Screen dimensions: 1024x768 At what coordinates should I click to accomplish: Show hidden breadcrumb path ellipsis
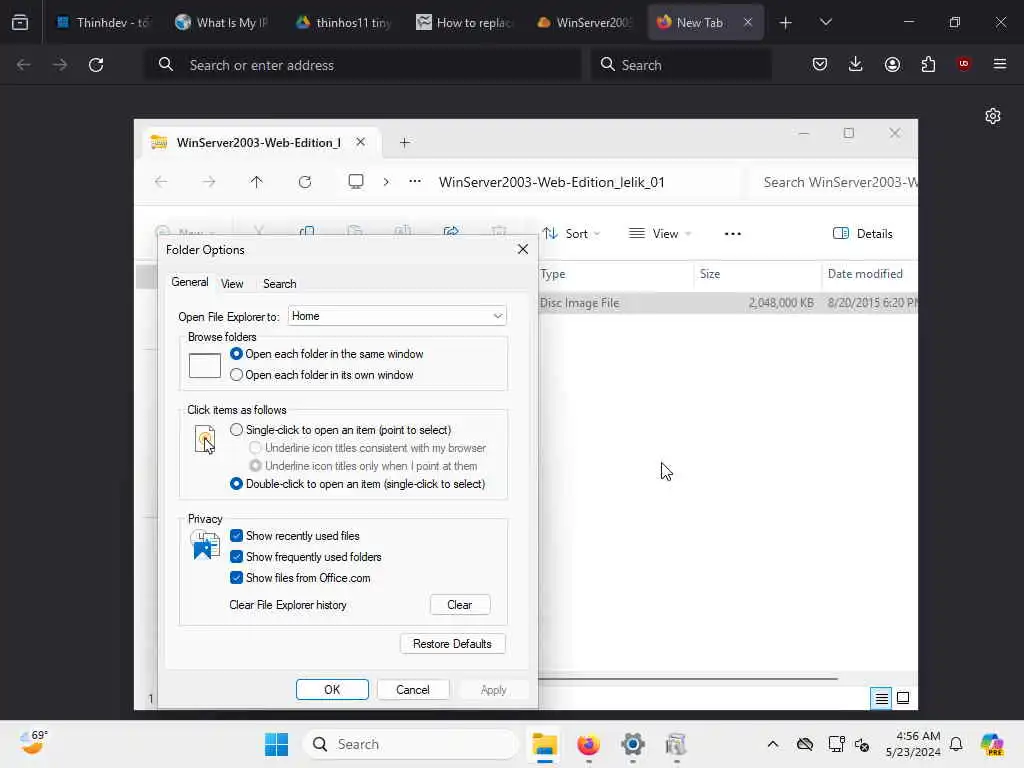tap(415, 182)
